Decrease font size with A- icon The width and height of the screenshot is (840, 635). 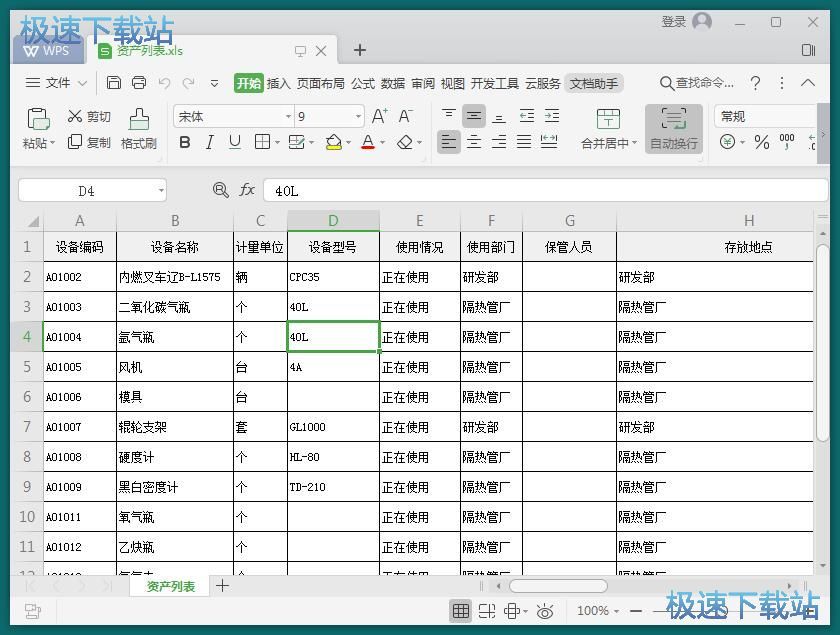(x=405, y=116)
